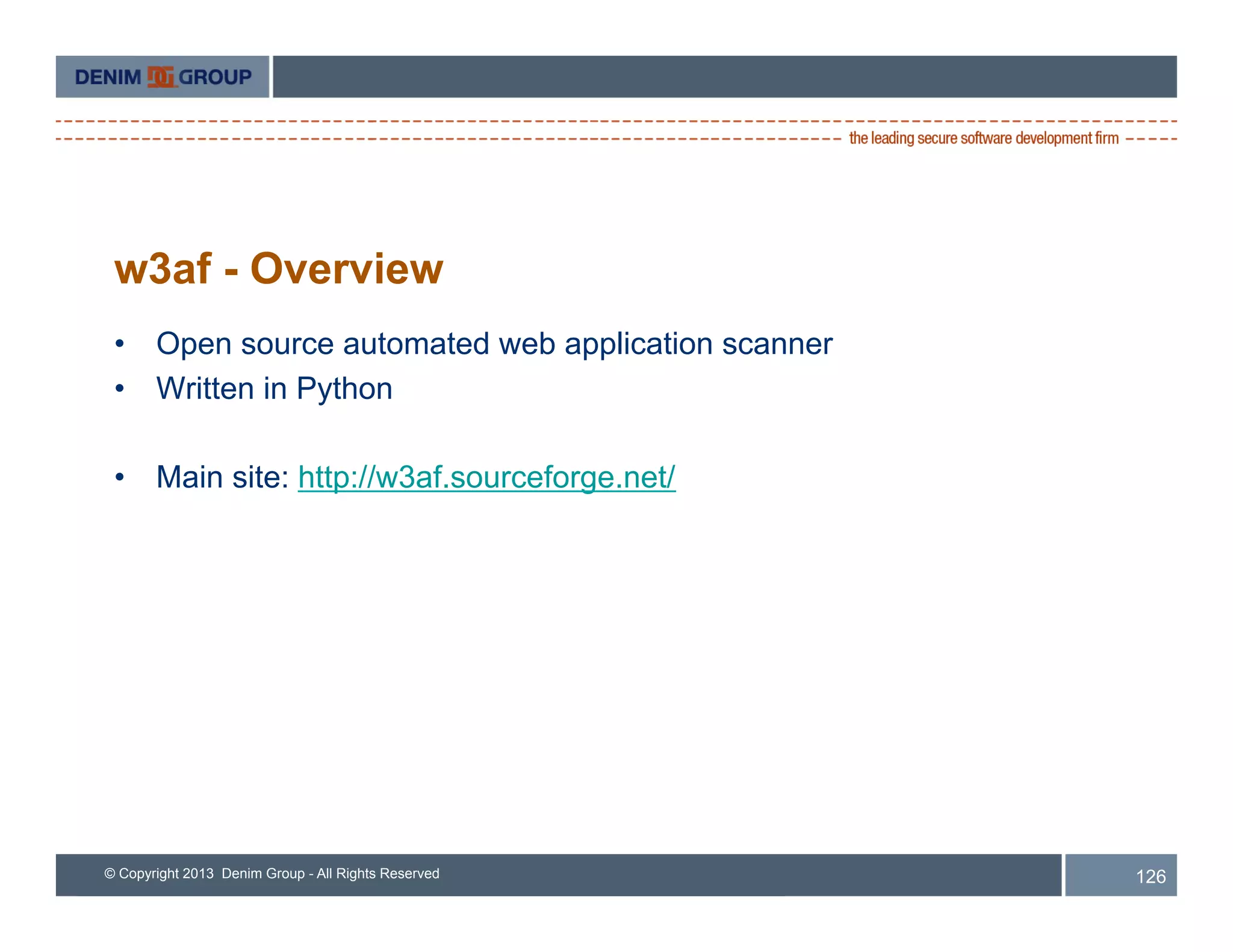Click the 'Main site:' label text

[x=222, y=477]
